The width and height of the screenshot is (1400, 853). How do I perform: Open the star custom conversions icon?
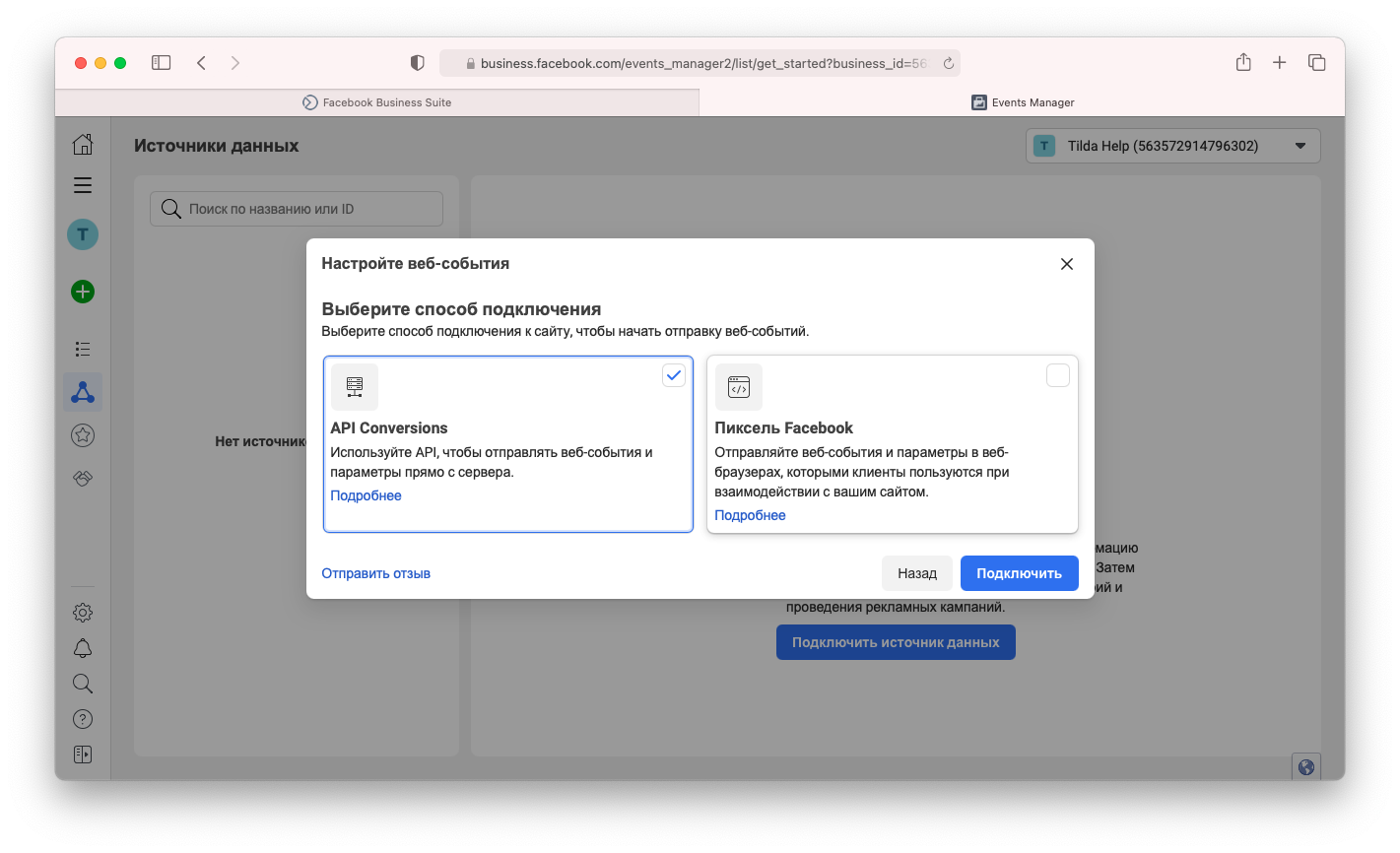(x=83, y=434)
